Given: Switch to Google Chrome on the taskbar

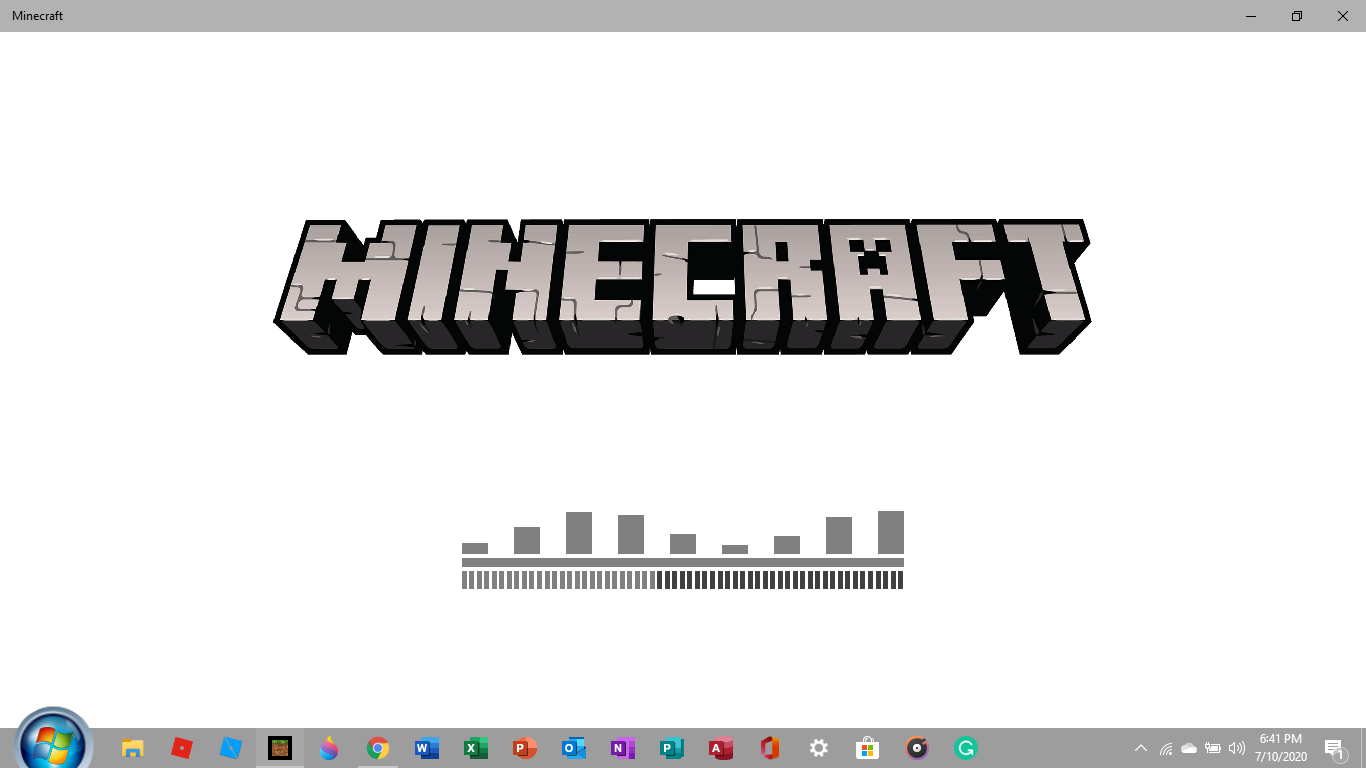Looking at the screenshot, I should (378, 748).
